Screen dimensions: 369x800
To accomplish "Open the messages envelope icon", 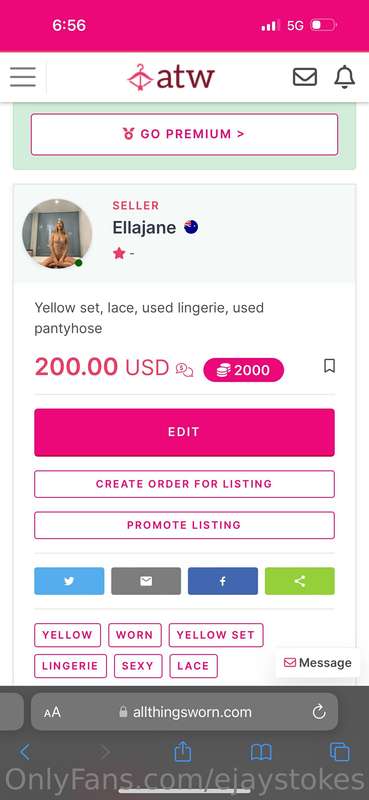I will tap(305, 77).
